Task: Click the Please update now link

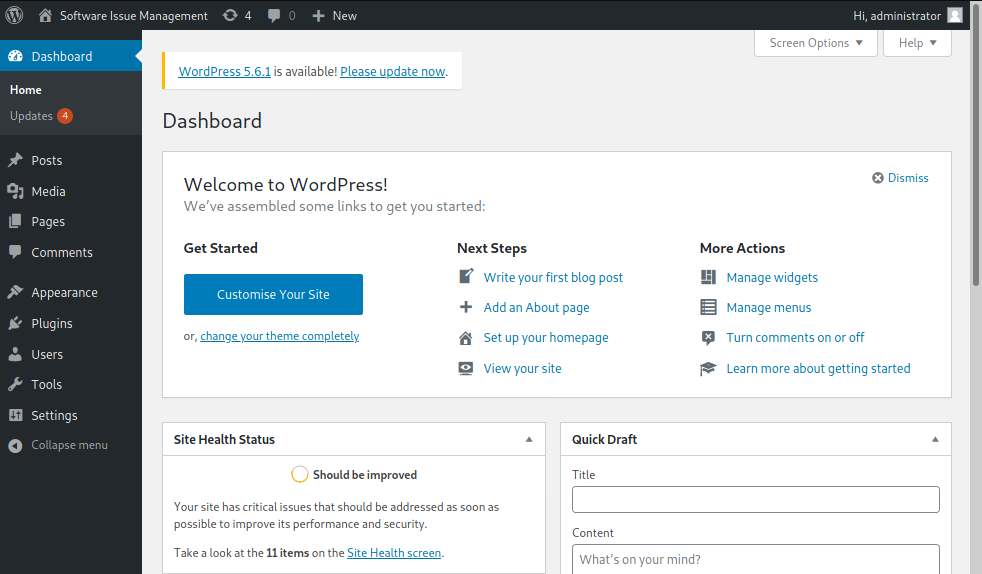Action: [x=393, y=71]
